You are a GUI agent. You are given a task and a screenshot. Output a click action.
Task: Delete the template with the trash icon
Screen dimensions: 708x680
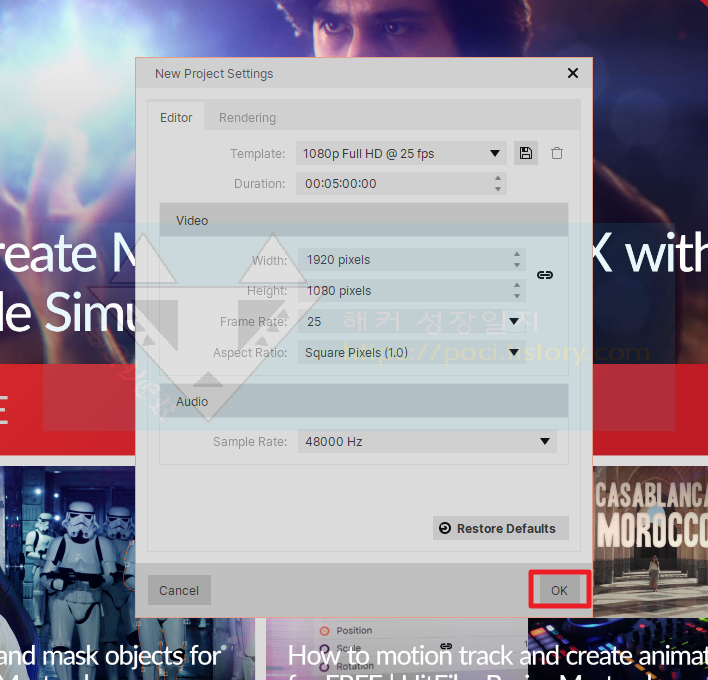(x=557, y=153)
